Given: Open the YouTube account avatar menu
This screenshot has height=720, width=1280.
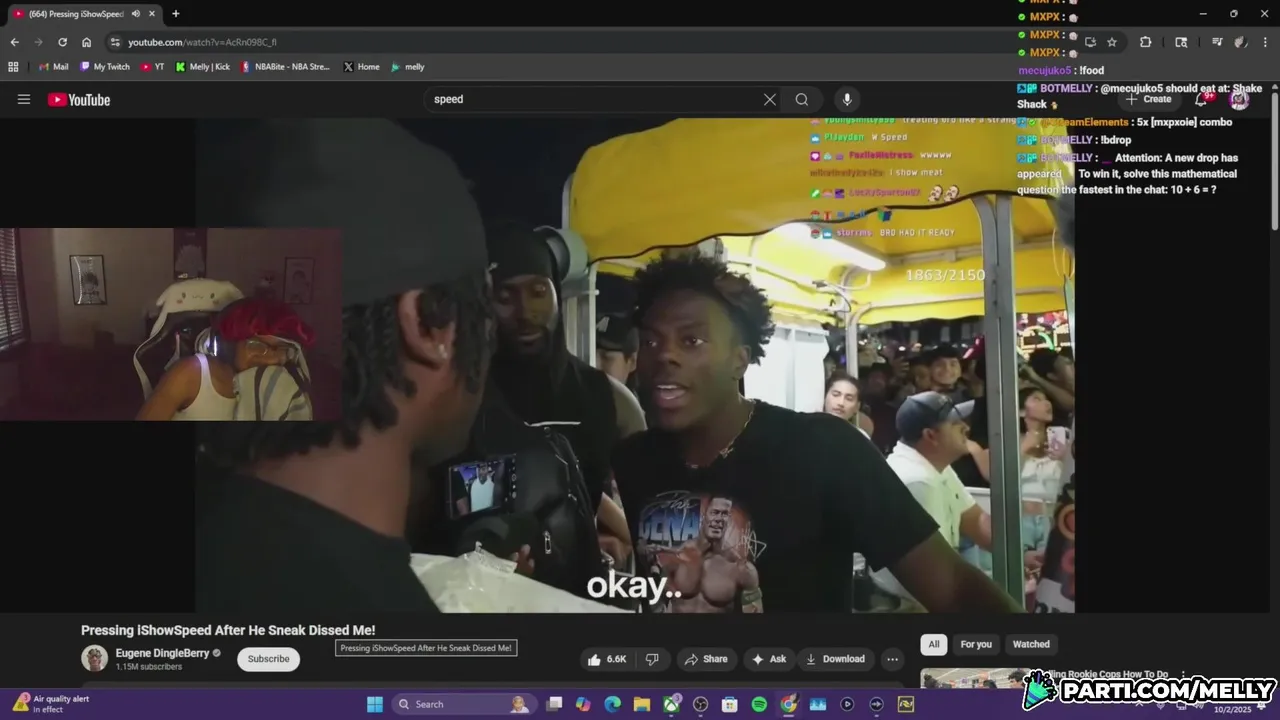Looking at the screenshot, I should (x=1240, y=99).
